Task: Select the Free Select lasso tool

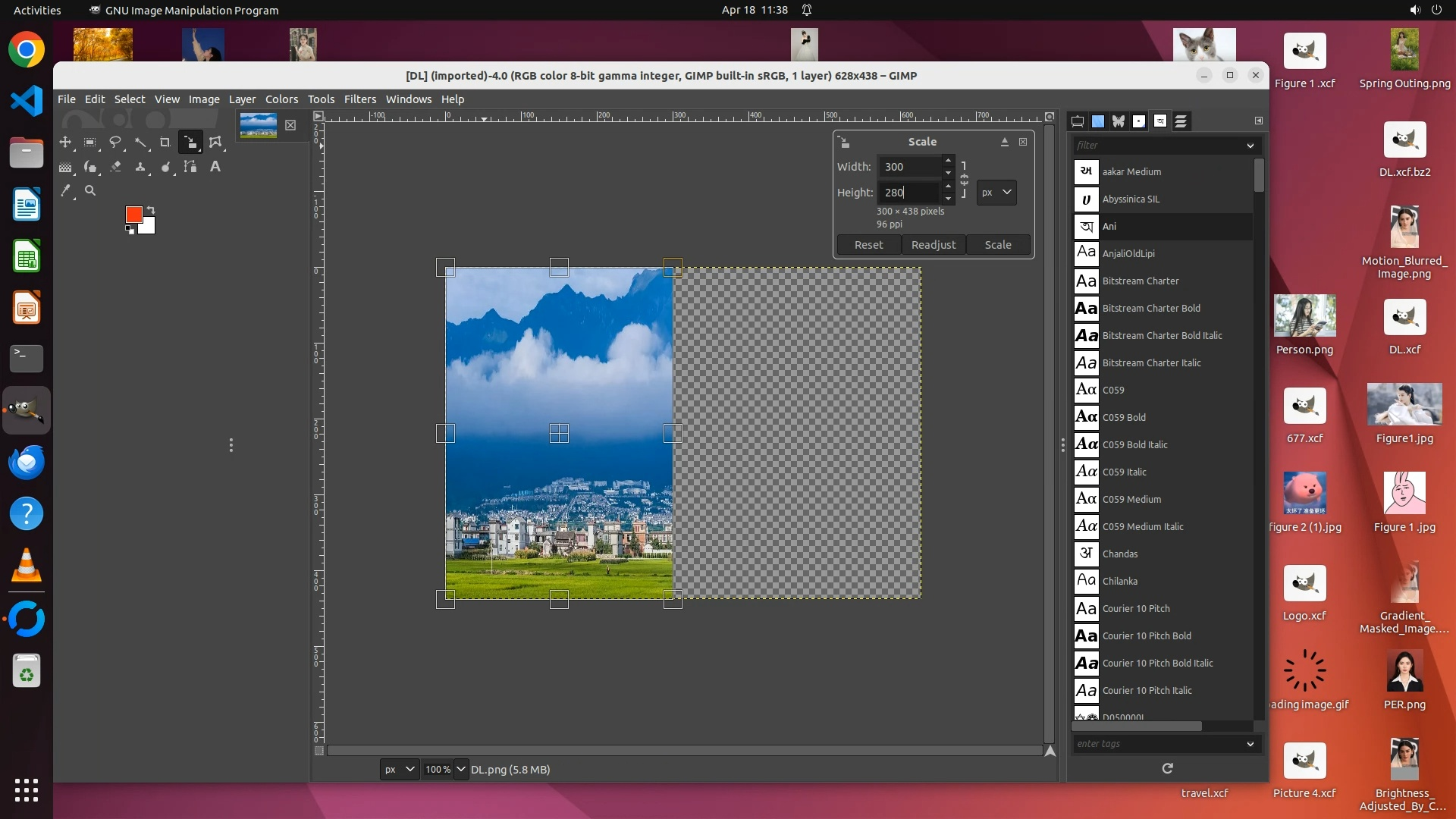Action: coord(115,142)
